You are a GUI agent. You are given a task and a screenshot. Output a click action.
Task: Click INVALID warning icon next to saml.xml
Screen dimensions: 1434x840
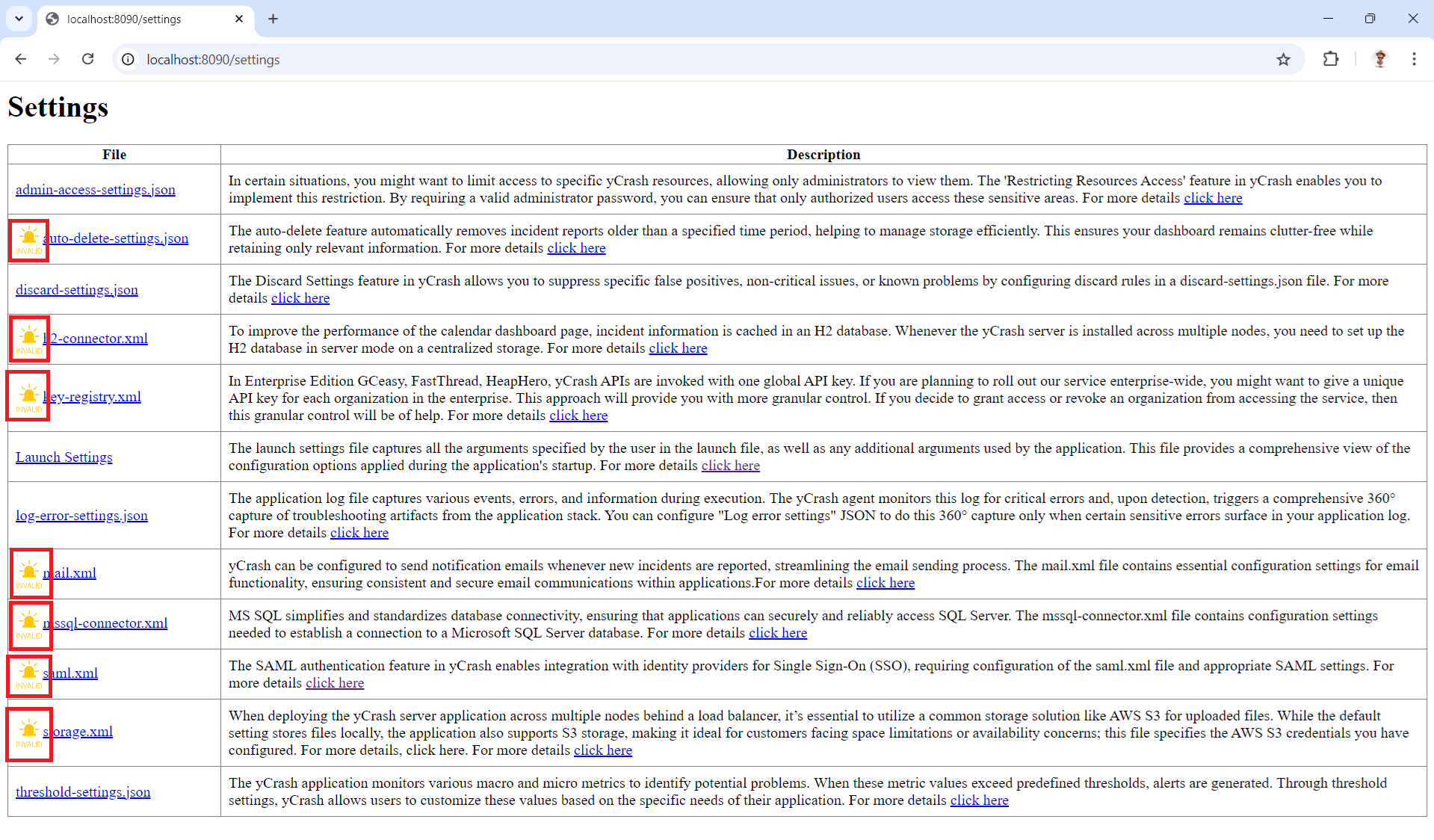[x=29, y=675]
